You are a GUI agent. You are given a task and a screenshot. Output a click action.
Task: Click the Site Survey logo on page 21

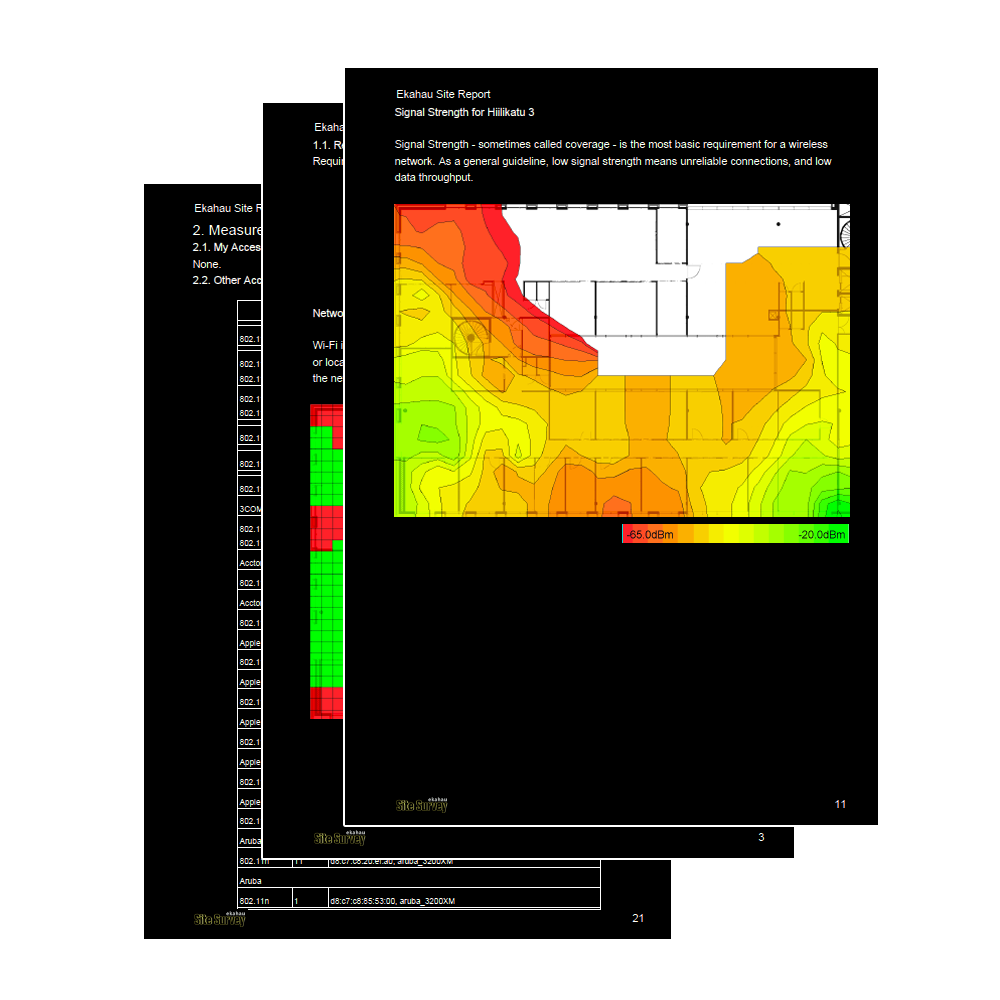pos(219,918)
